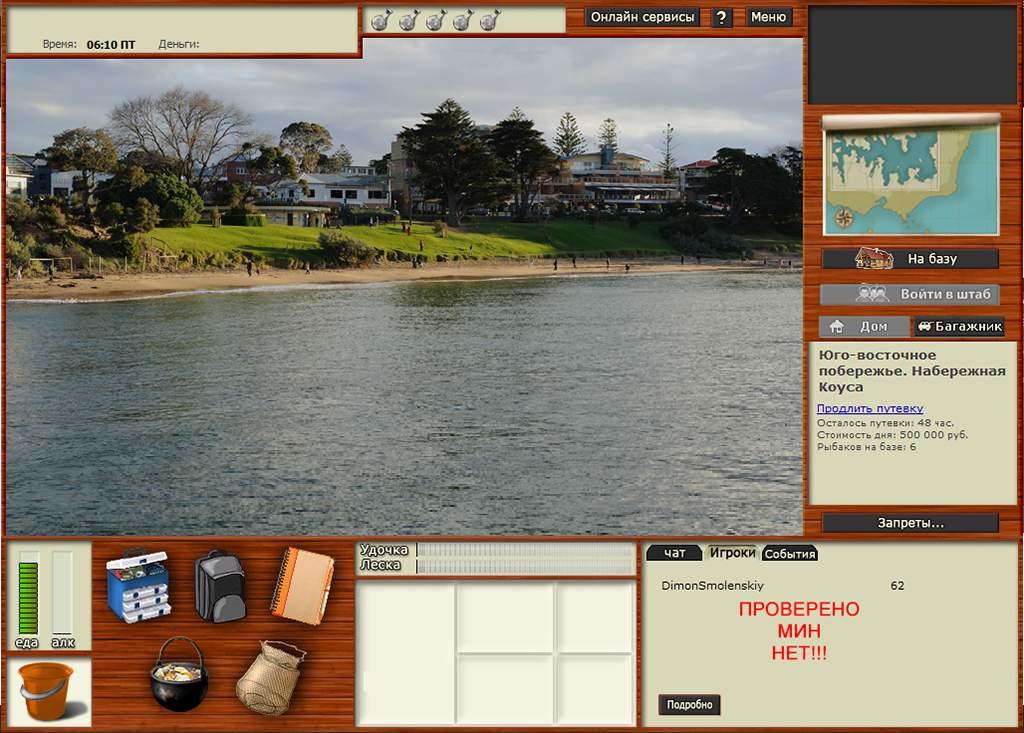Open the burlap sack
Viewport: 1024px width, 733px height.
coord(270,677)
